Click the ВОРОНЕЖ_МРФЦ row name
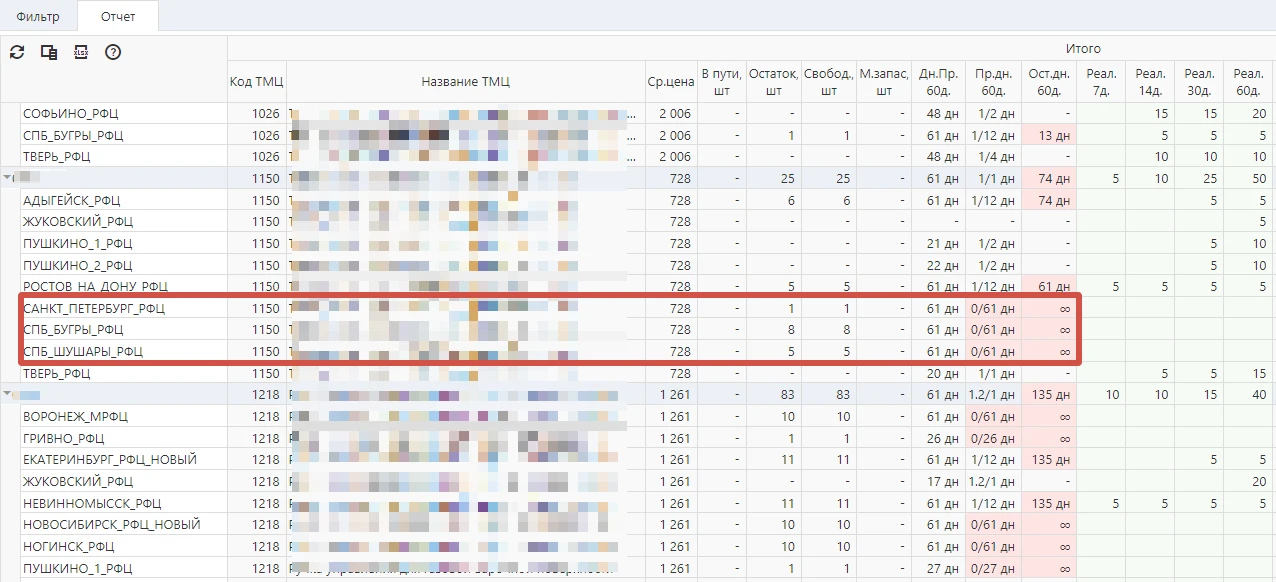 click(x=76, y=417)
